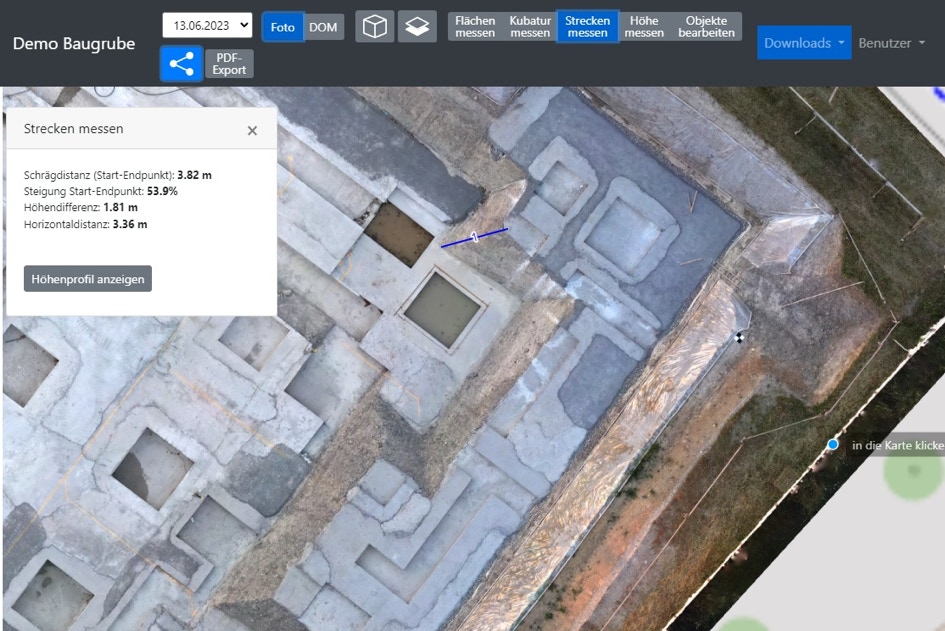945x631 pixels.
Task: Select Höhe messen tool
Action: click(644, 27)
